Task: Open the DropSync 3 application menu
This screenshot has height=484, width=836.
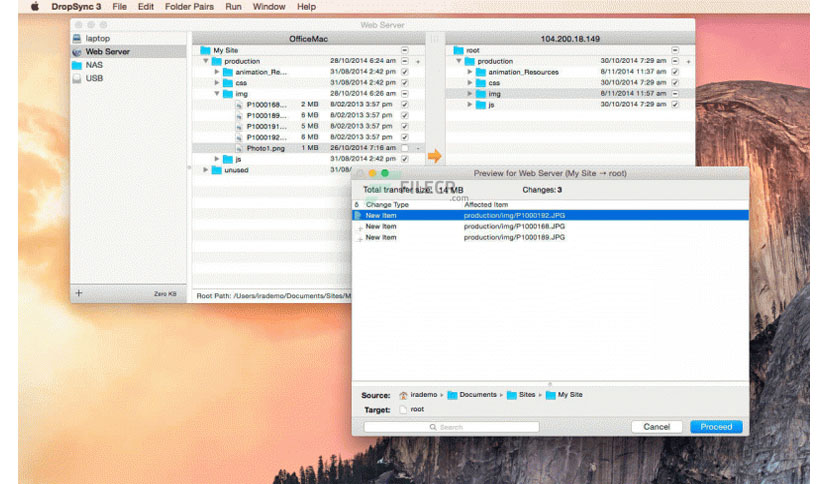Action: click(x=76, y=6)
